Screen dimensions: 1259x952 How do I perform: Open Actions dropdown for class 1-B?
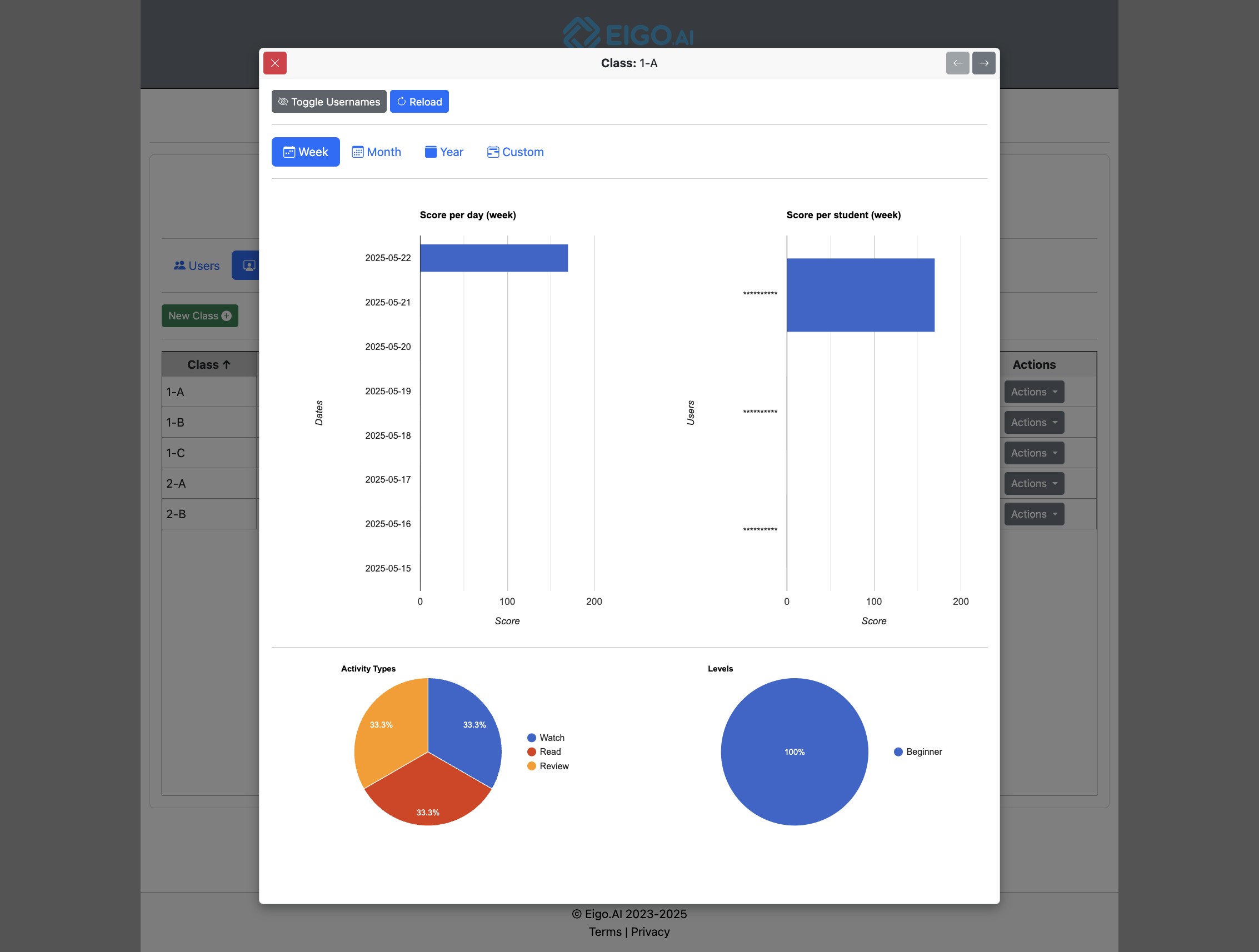[x=1033, y=423]
